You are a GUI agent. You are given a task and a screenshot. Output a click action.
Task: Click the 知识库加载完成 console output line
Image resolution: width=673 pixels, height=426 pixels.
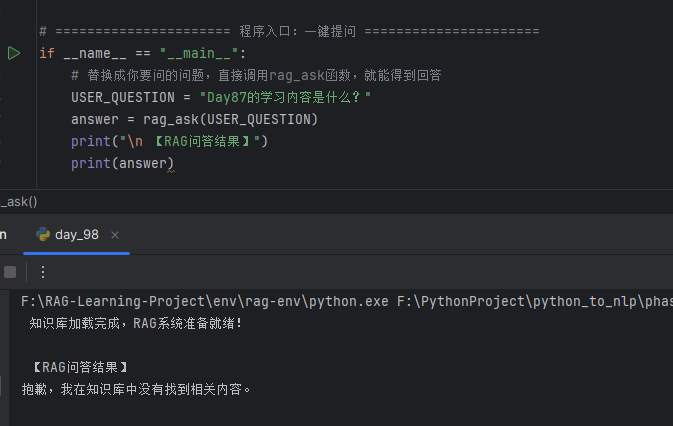pyautogui.click(x=136, y=323)
